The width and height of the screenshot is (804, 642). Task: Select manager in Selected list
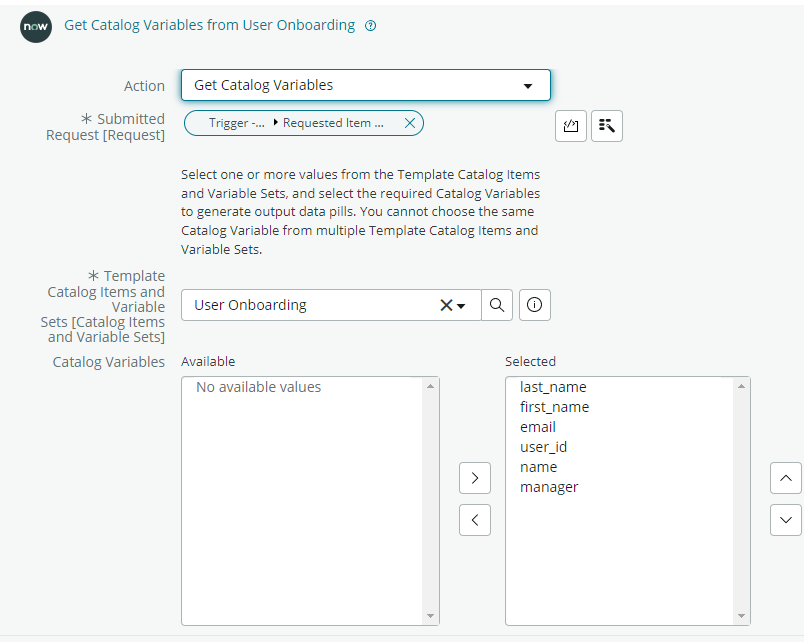(x=549, y=487)
